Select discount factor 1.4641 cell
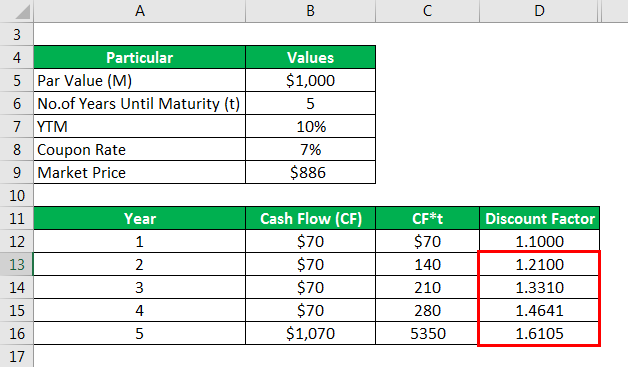This screenshot has height=367, width=628. tap(539, 311)
